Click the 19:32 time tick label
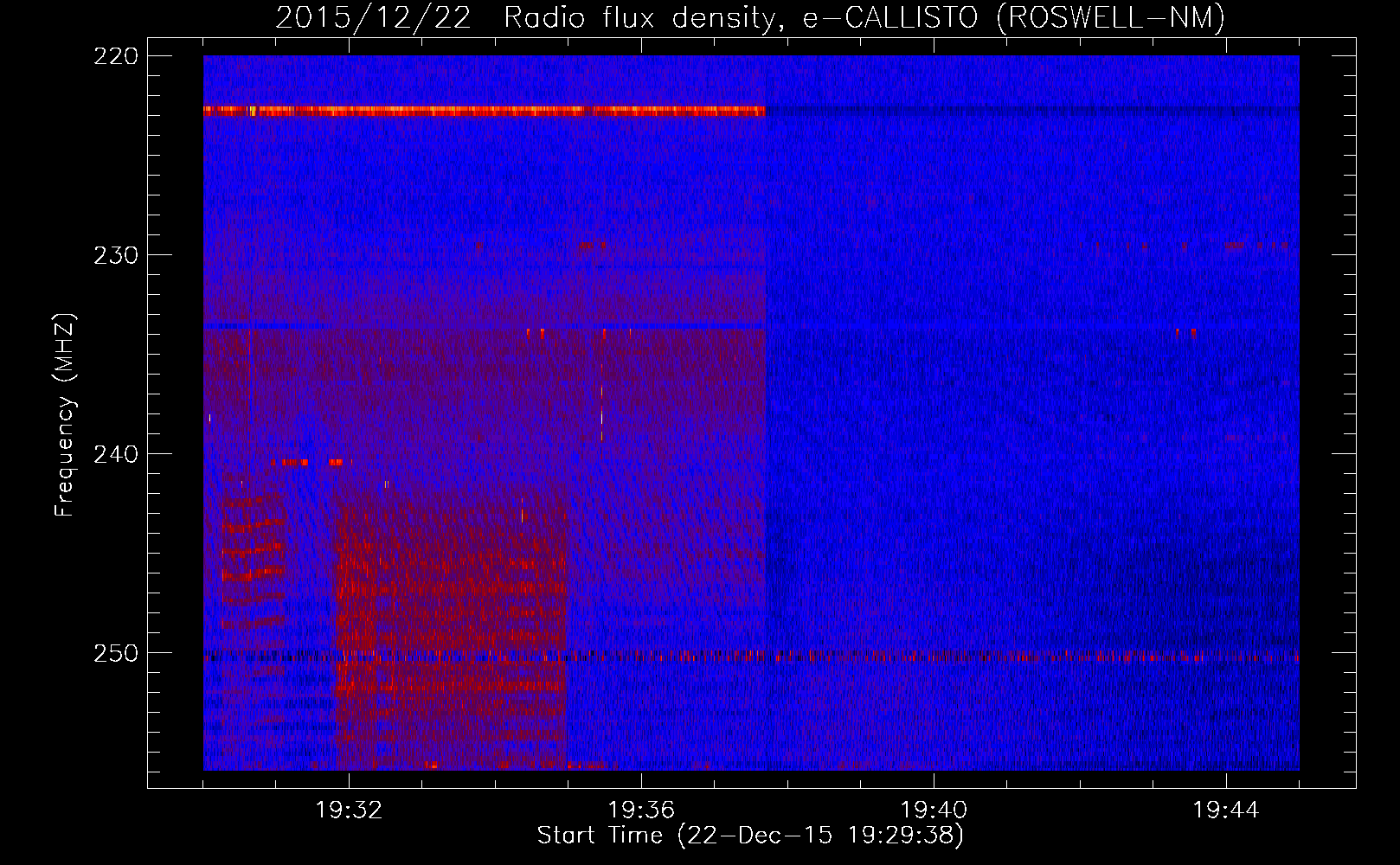Screen dimensions: 1400x865 coord(349,810)
